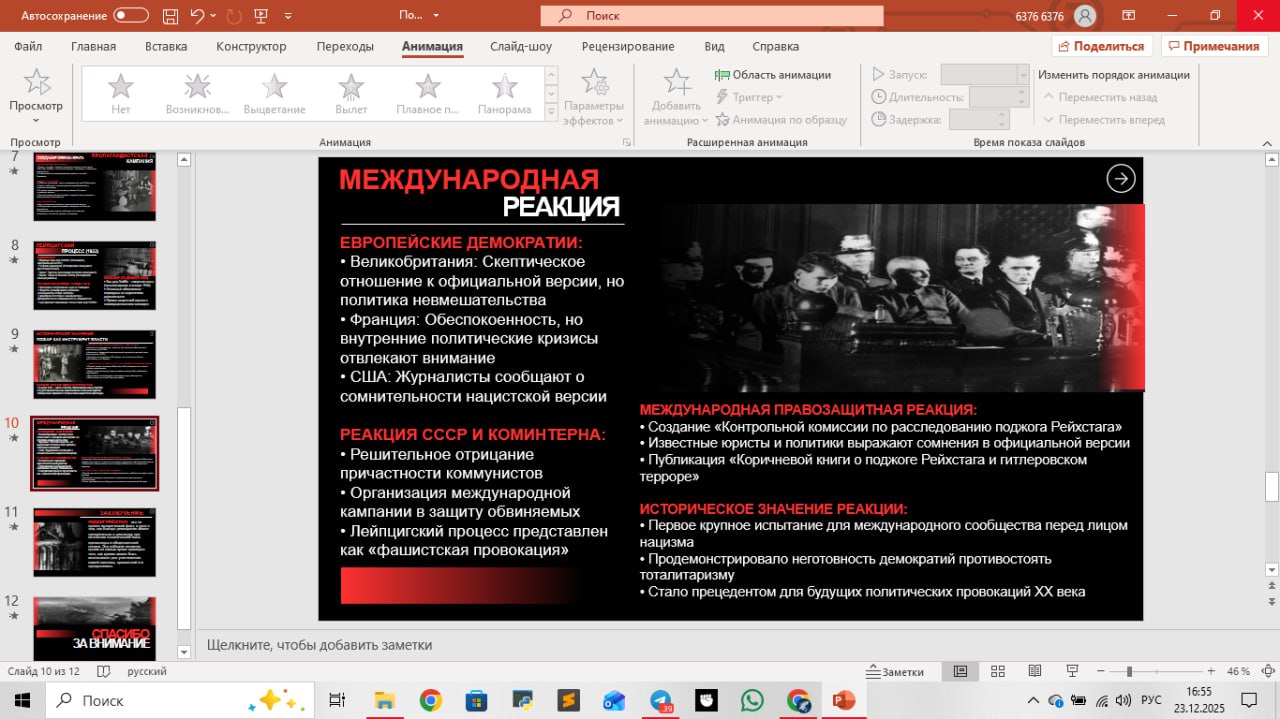The width and height of the screenshot is (1280, 719).
Task: Click the zoom in plus button
Action: (x=1211, y=671)
